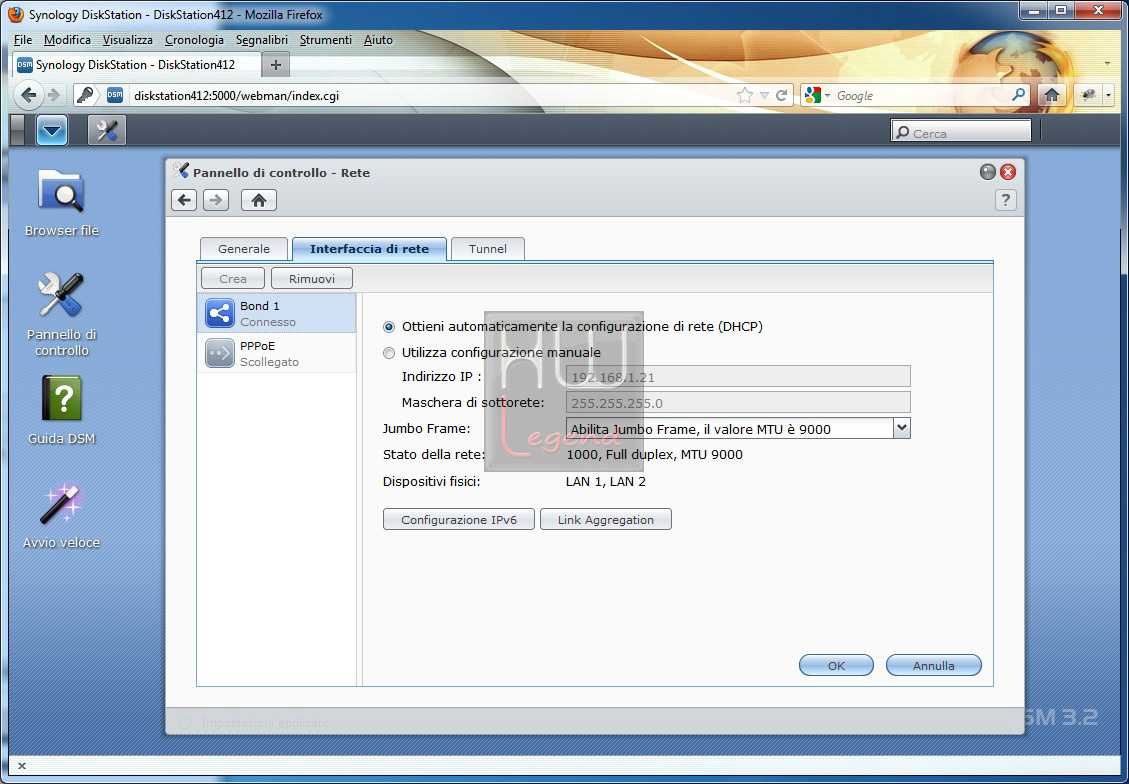The image size is (1129, 784).
Task: Open DSM main menu arrow button
Action: click(x=52, y=130)
